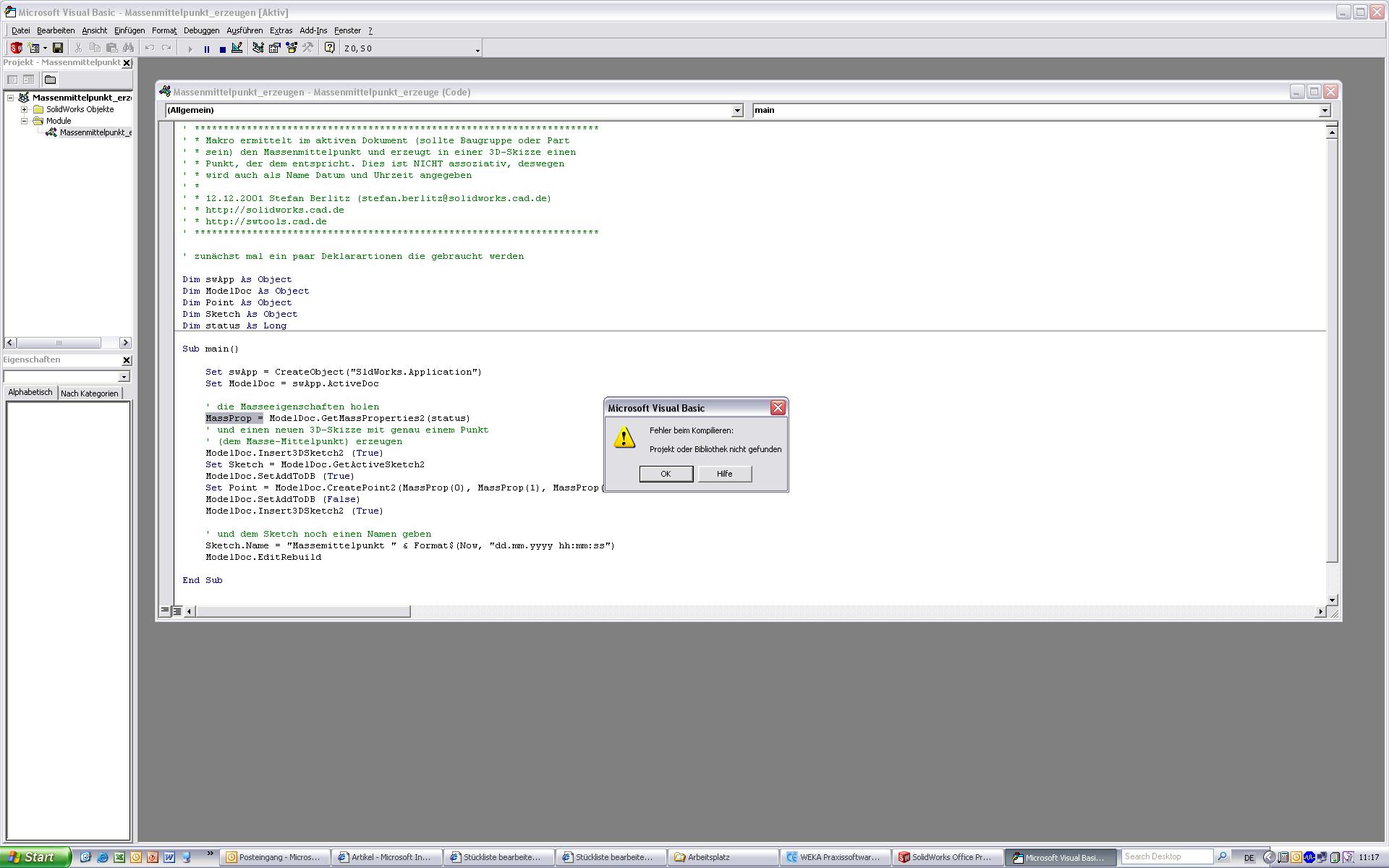The width and height of the screenshot is (1389, 868).
Task: Stop execution with the reset icon
Action: 223,49
